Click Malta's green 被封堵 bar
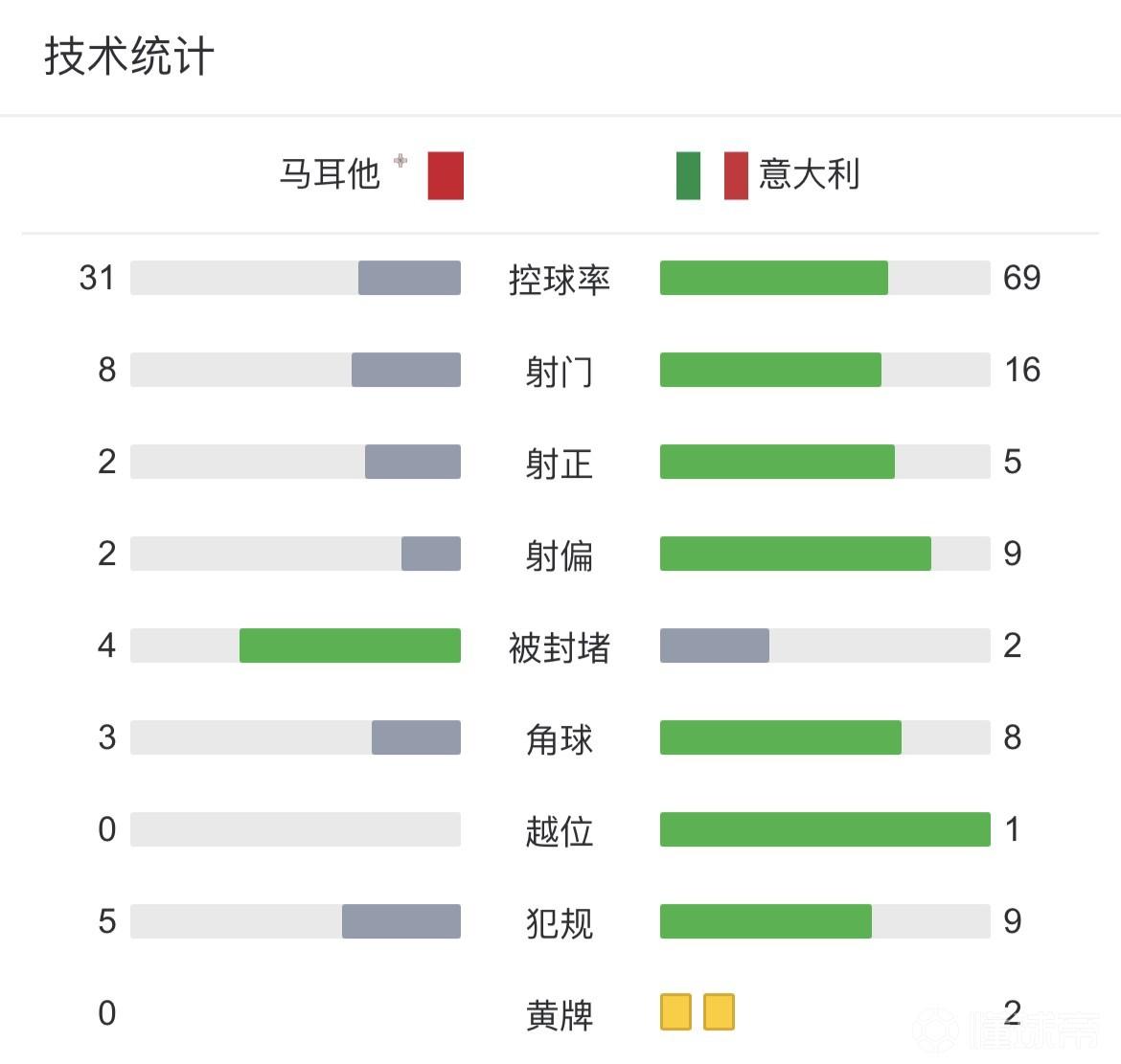1121x1064 pixels. [x=350, y=645]
